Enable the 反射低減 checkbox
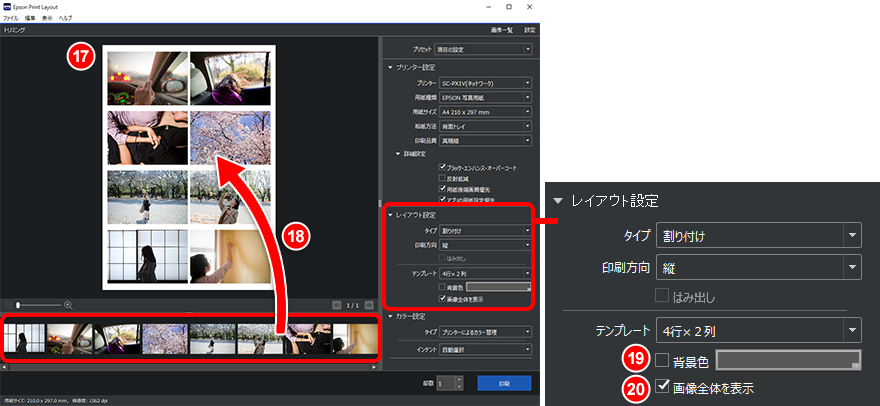Image resolution: width=880 pixels, height=406 pixels. (x=441, y=177)
